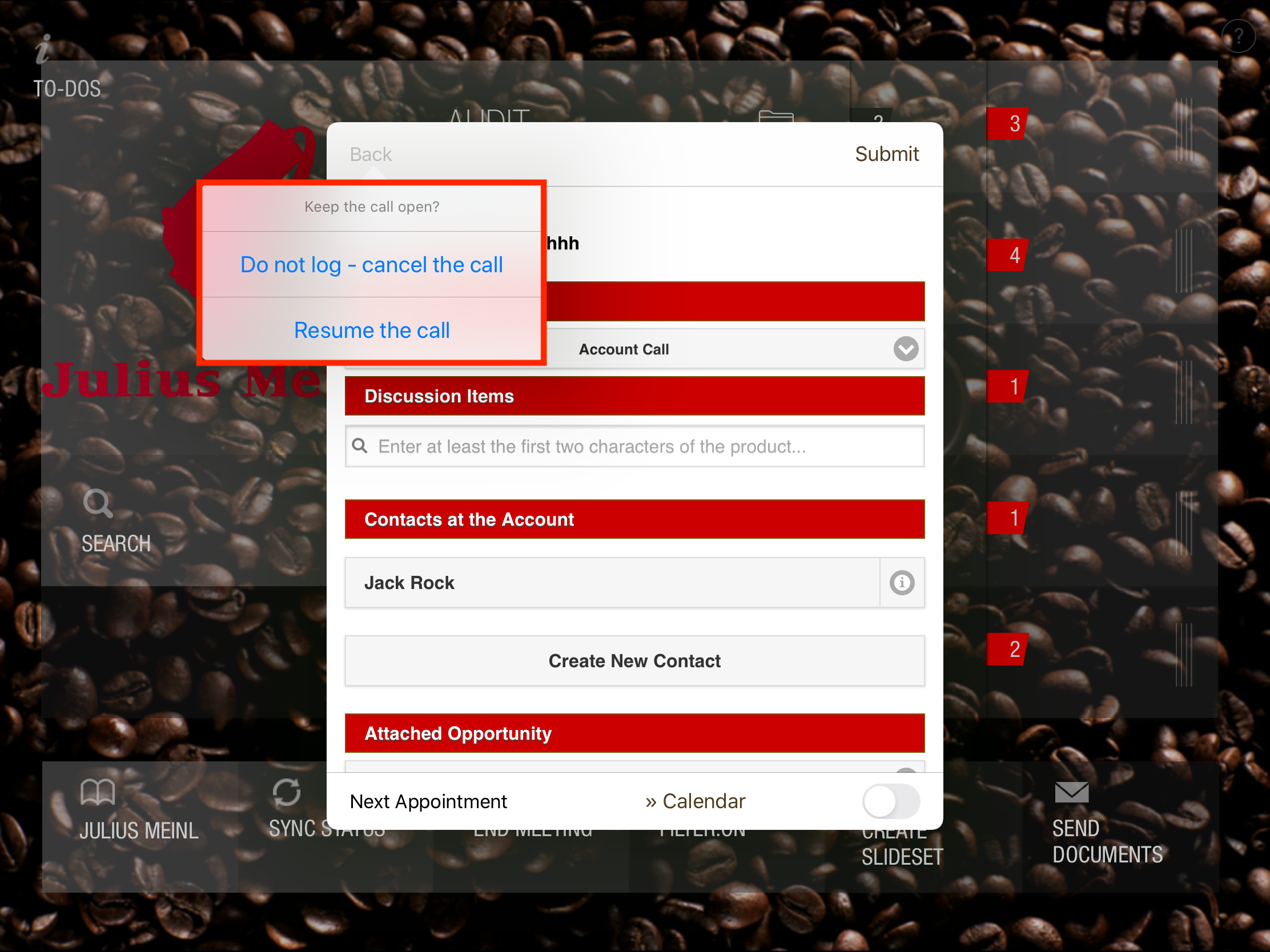Click the search icon in product field
The width and height of the screenshot is (1270, 952).
pos(360,446)
